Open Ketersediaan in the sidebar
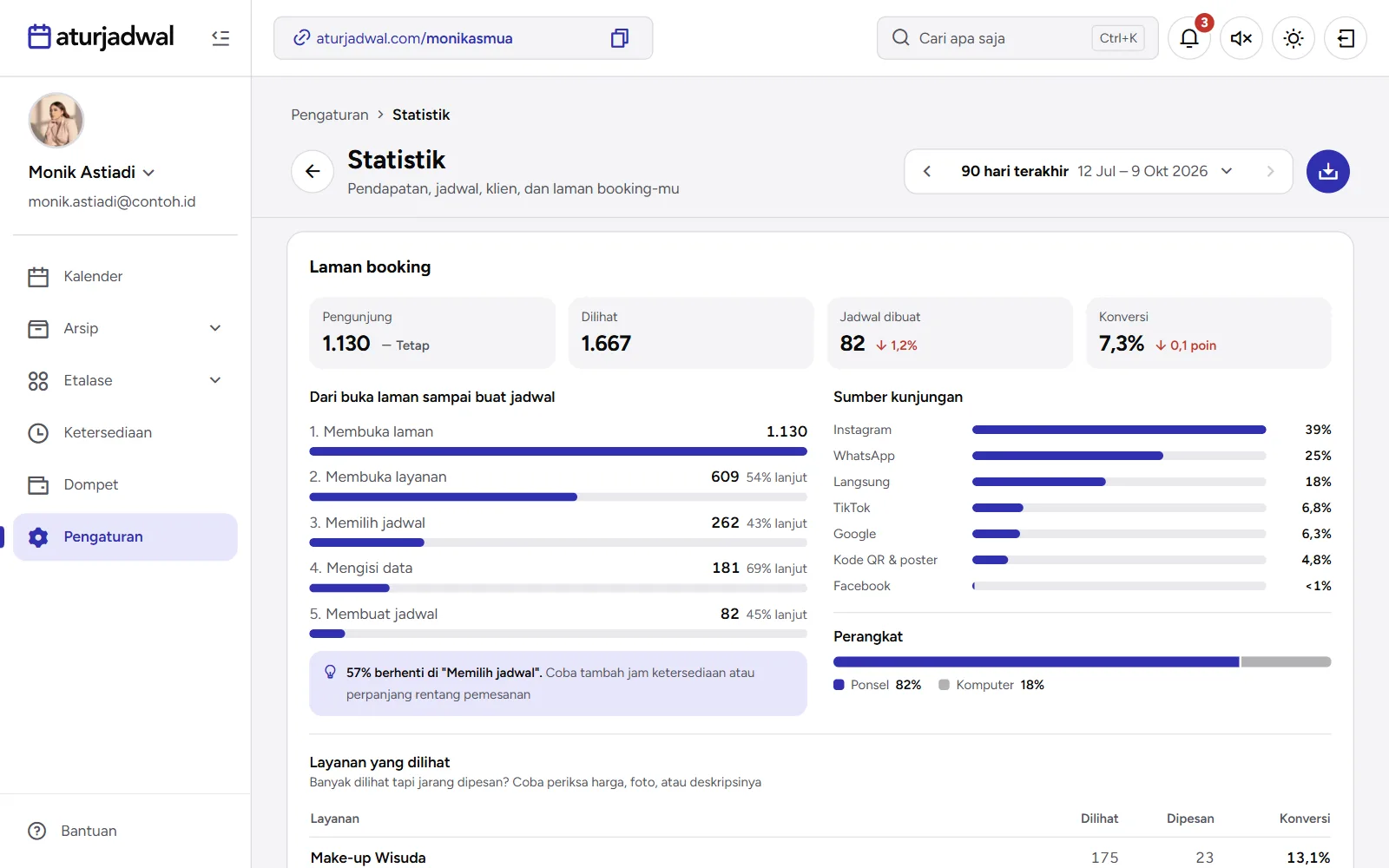The image size is (1389, 868). (125, 432)
